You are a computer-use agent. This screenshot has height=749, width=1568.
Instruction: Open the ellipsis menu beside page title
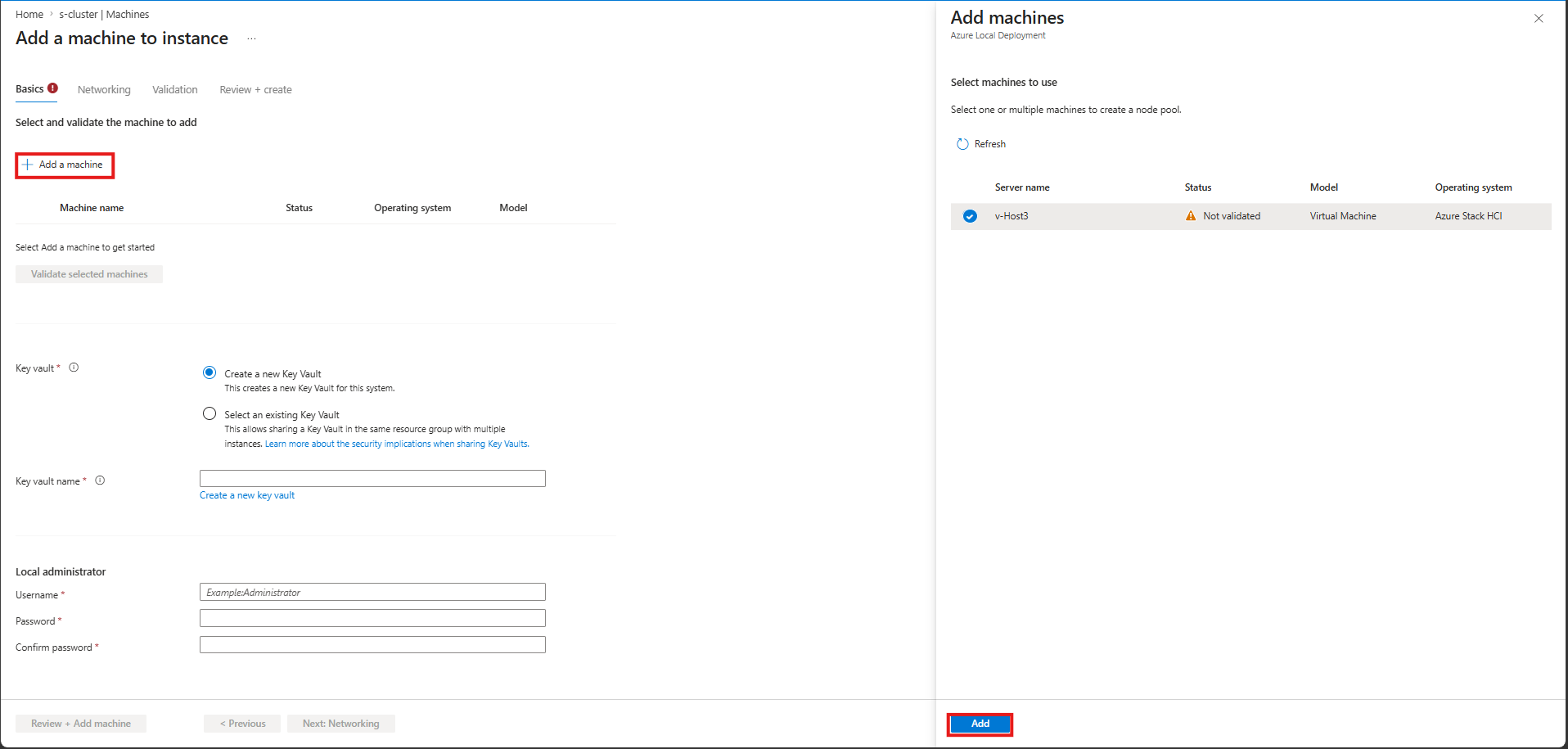pos(251,38)
